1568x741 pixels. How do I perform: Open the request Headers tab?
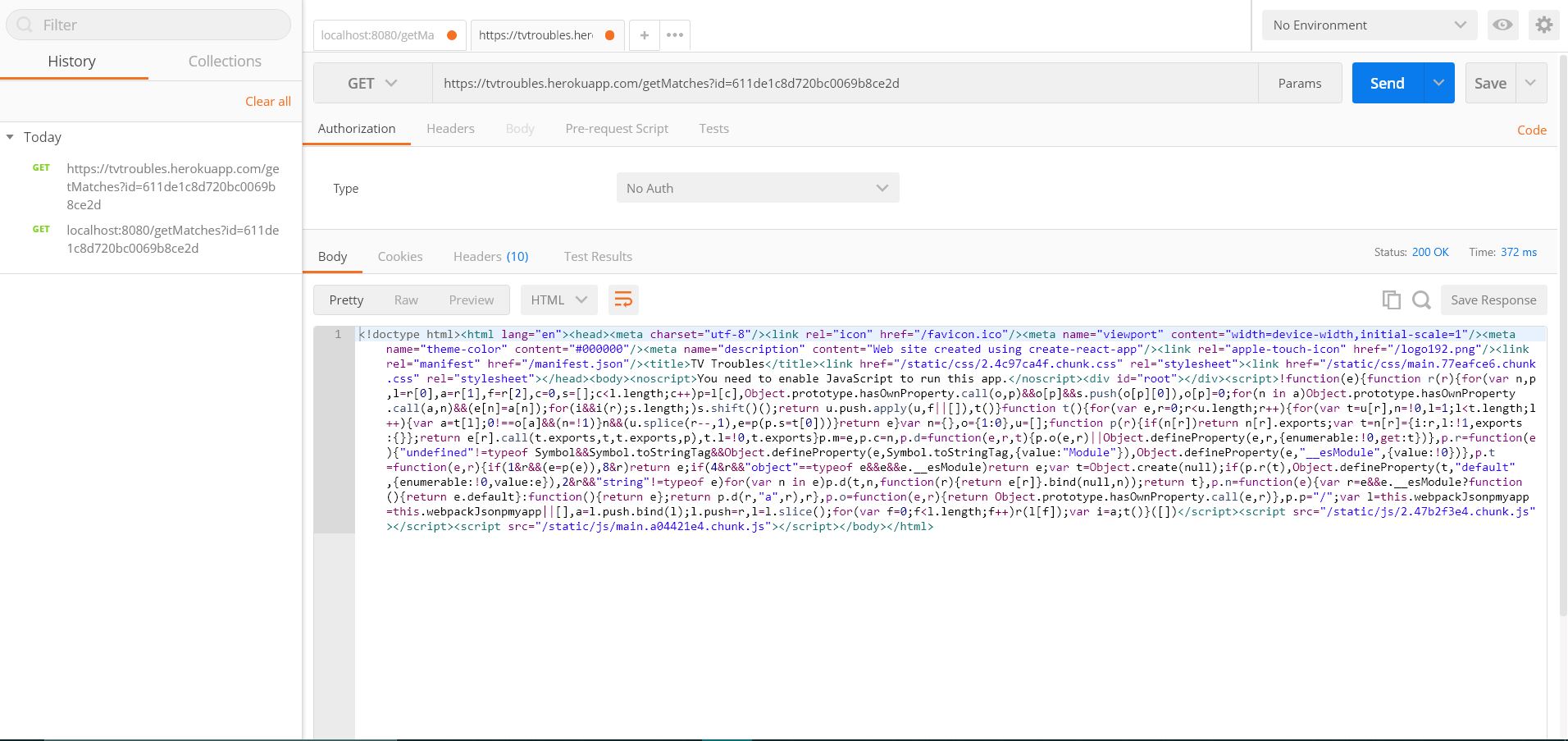tap(450, 128)
